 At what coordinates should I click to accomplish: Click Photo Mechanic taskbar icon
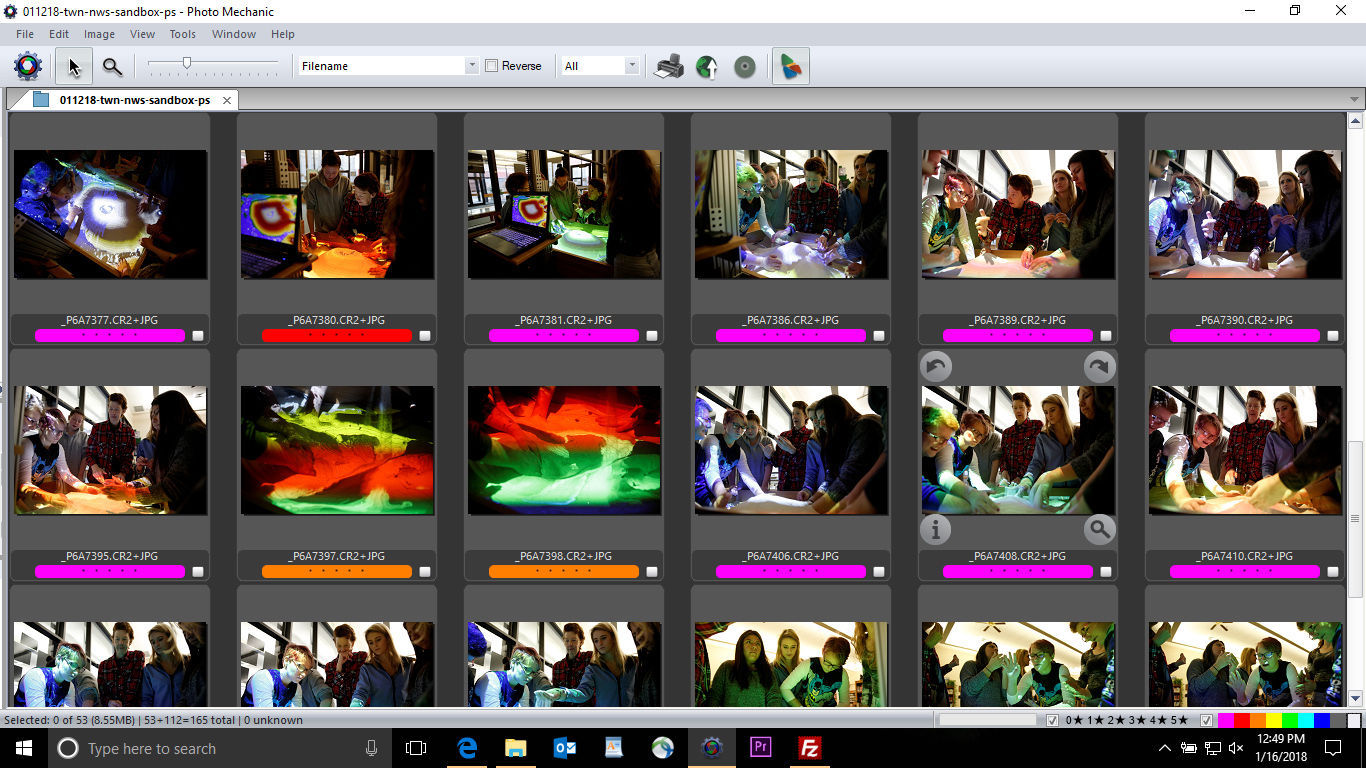click(712, 748)
